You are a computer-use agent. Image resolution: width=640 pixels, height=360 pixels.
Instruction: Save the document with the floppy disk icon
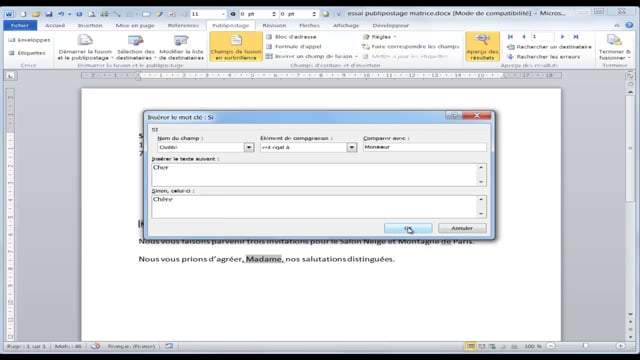pos(49,14)
